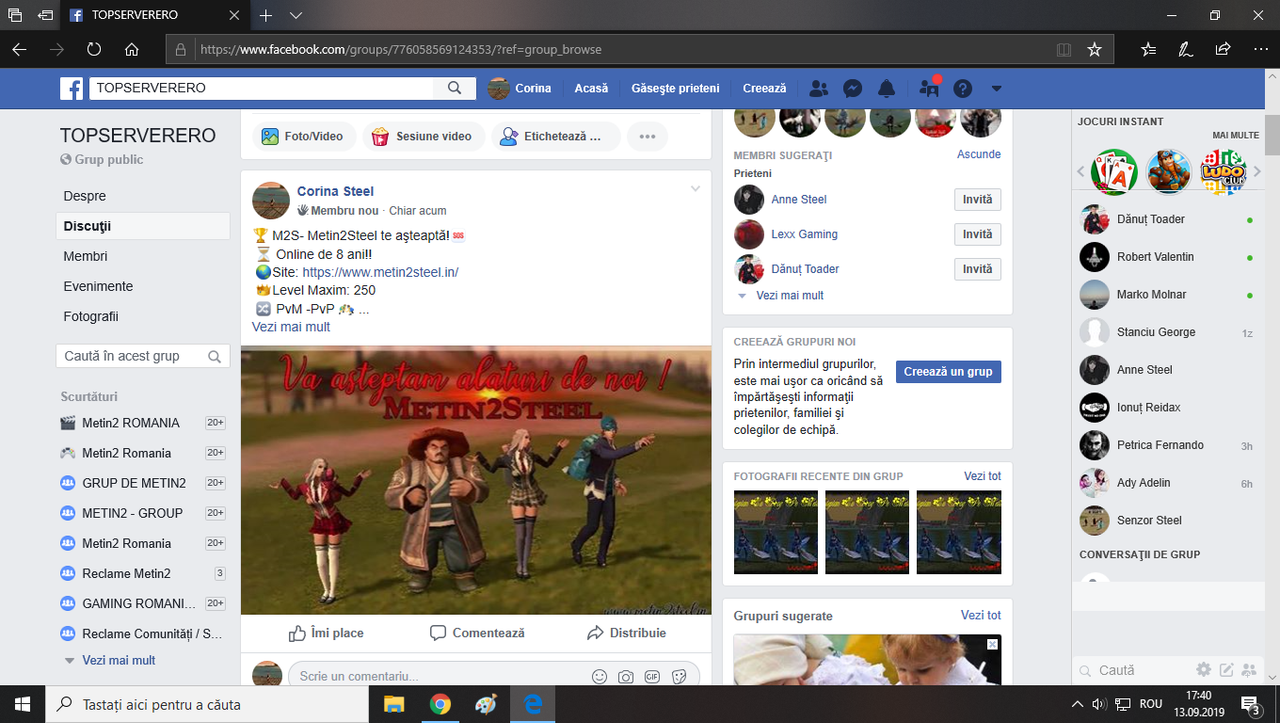
Task: Click the emoji icon in comment box
Action: coord(600,677)
